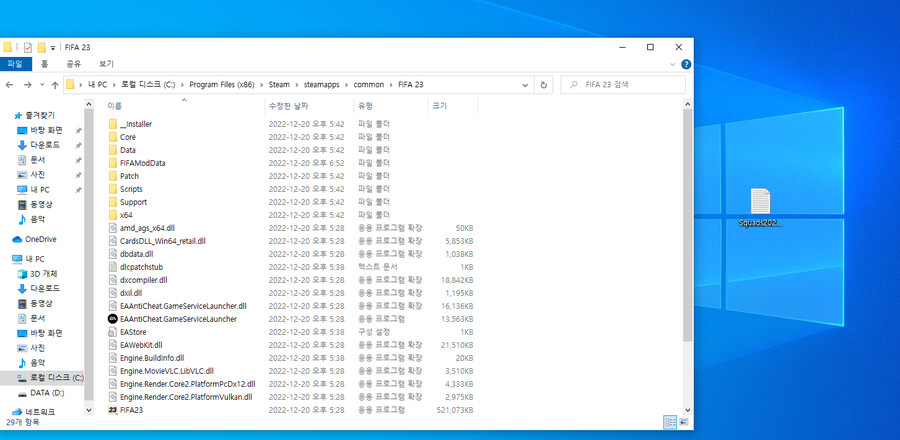Click the amd_ags_x64.dll file icon

tap(112, 228)
